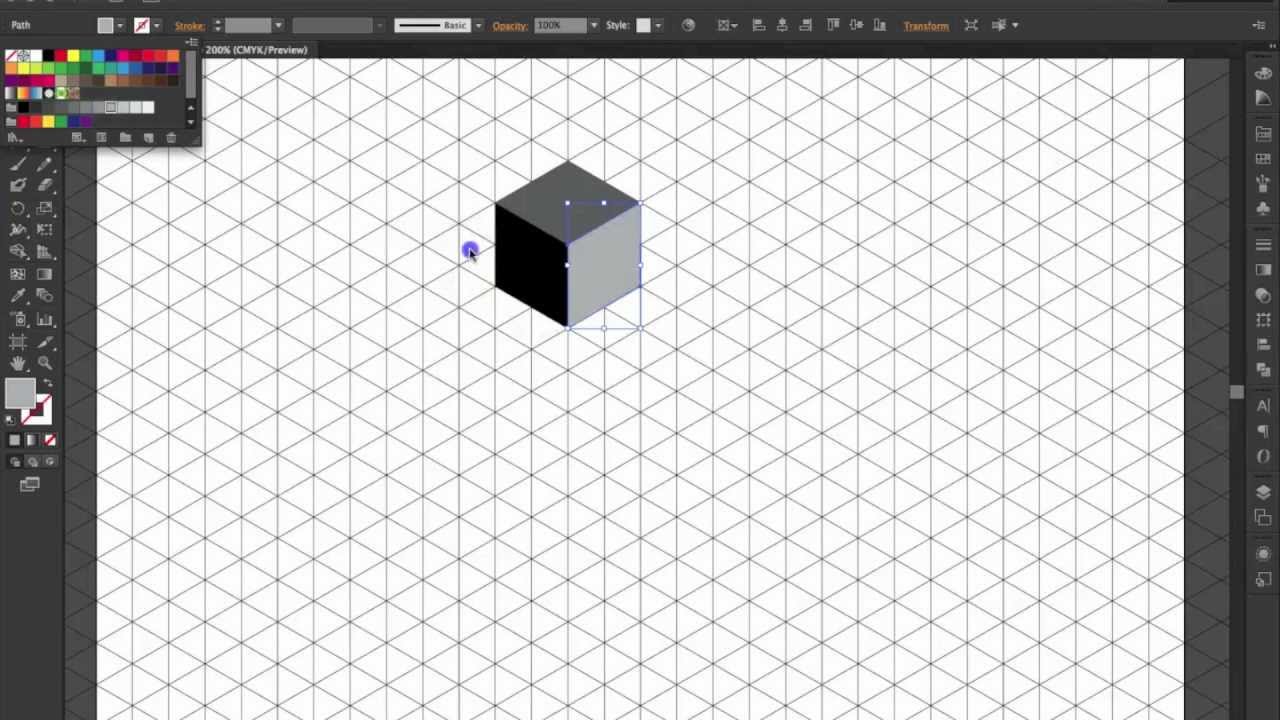Create a new color group in Swatches
The image size is (1280, 720).
point(125,137)
